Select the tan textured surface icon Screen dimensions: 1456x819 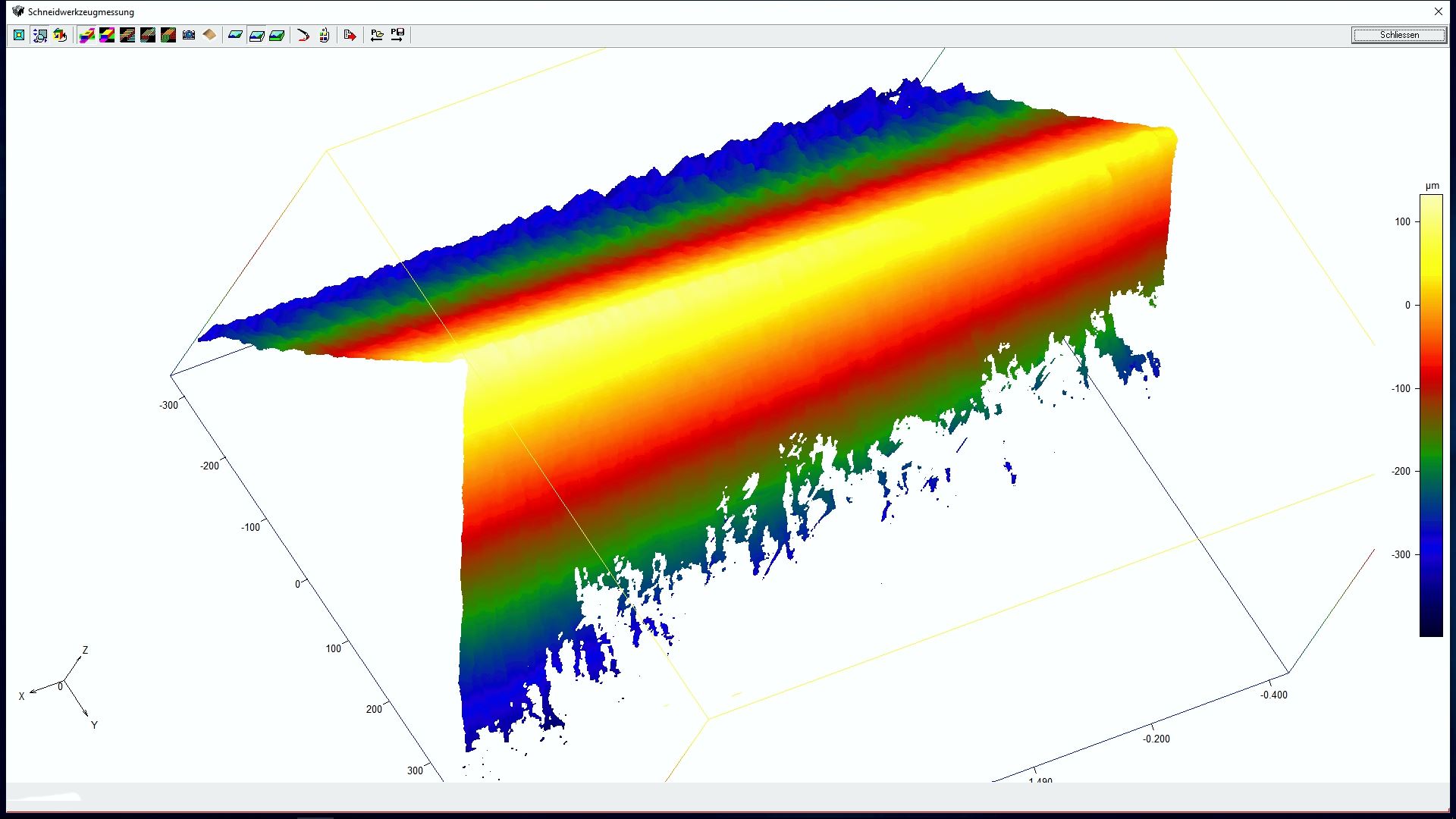(209, 35)
